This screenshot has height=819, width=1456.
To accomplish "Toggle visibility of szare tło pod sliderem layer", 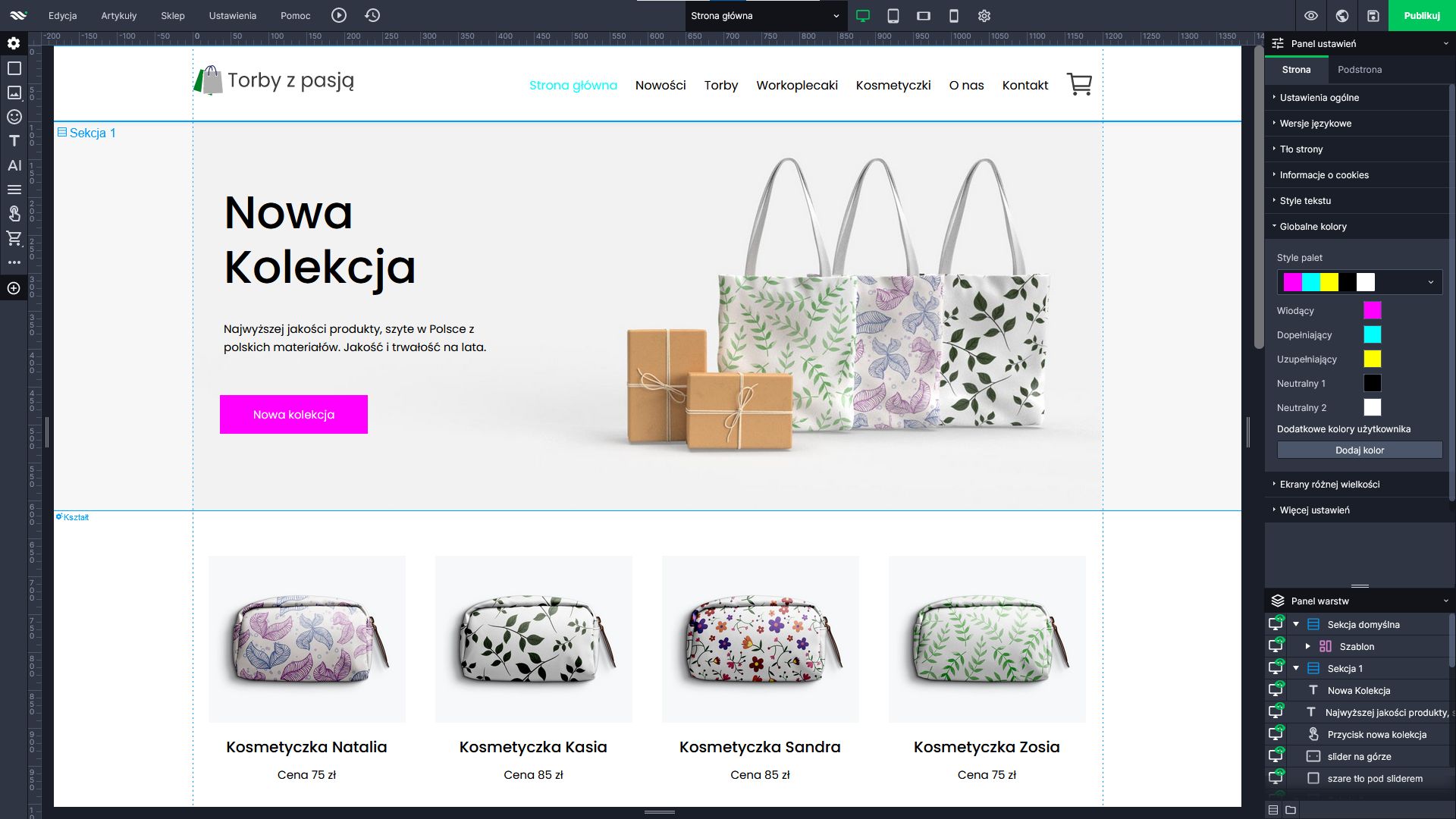I will point(1276,778).
